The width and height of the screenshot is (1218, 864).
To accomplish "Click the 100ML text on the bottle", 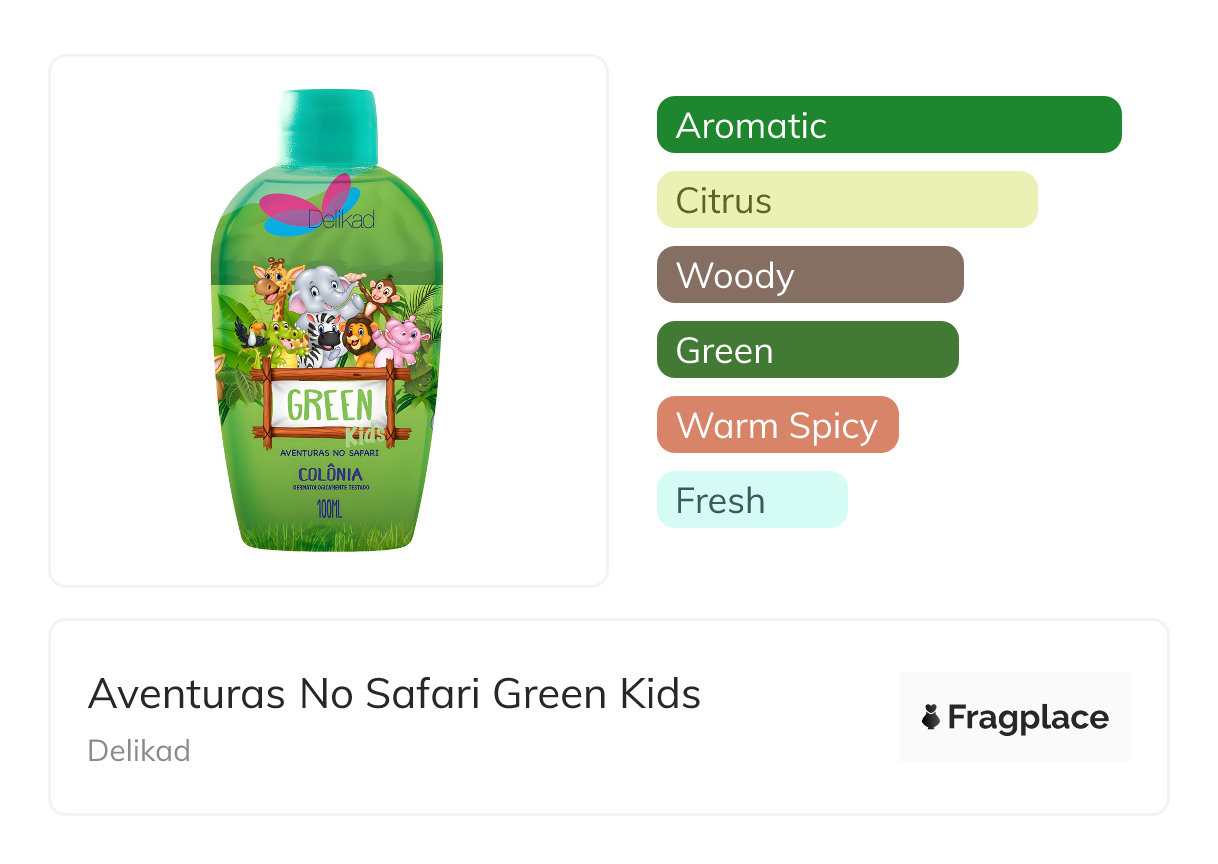I will pos(329,509).
